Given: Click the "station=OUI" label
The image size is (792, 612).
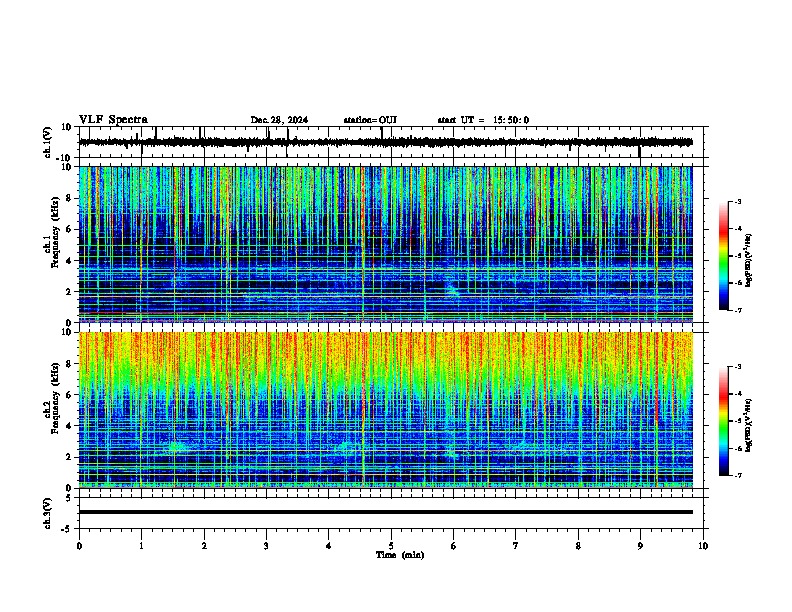Looking at the screenshot, I should (x=370, y=120).
